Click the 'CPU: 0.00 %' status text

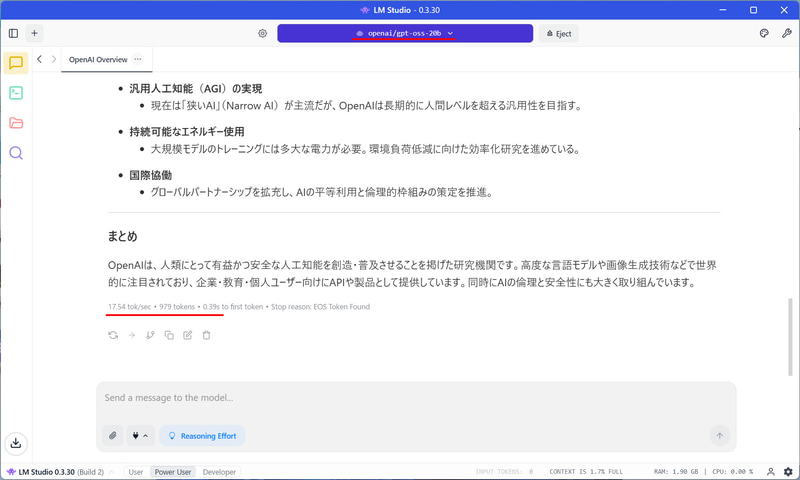(x=733, y=472)
